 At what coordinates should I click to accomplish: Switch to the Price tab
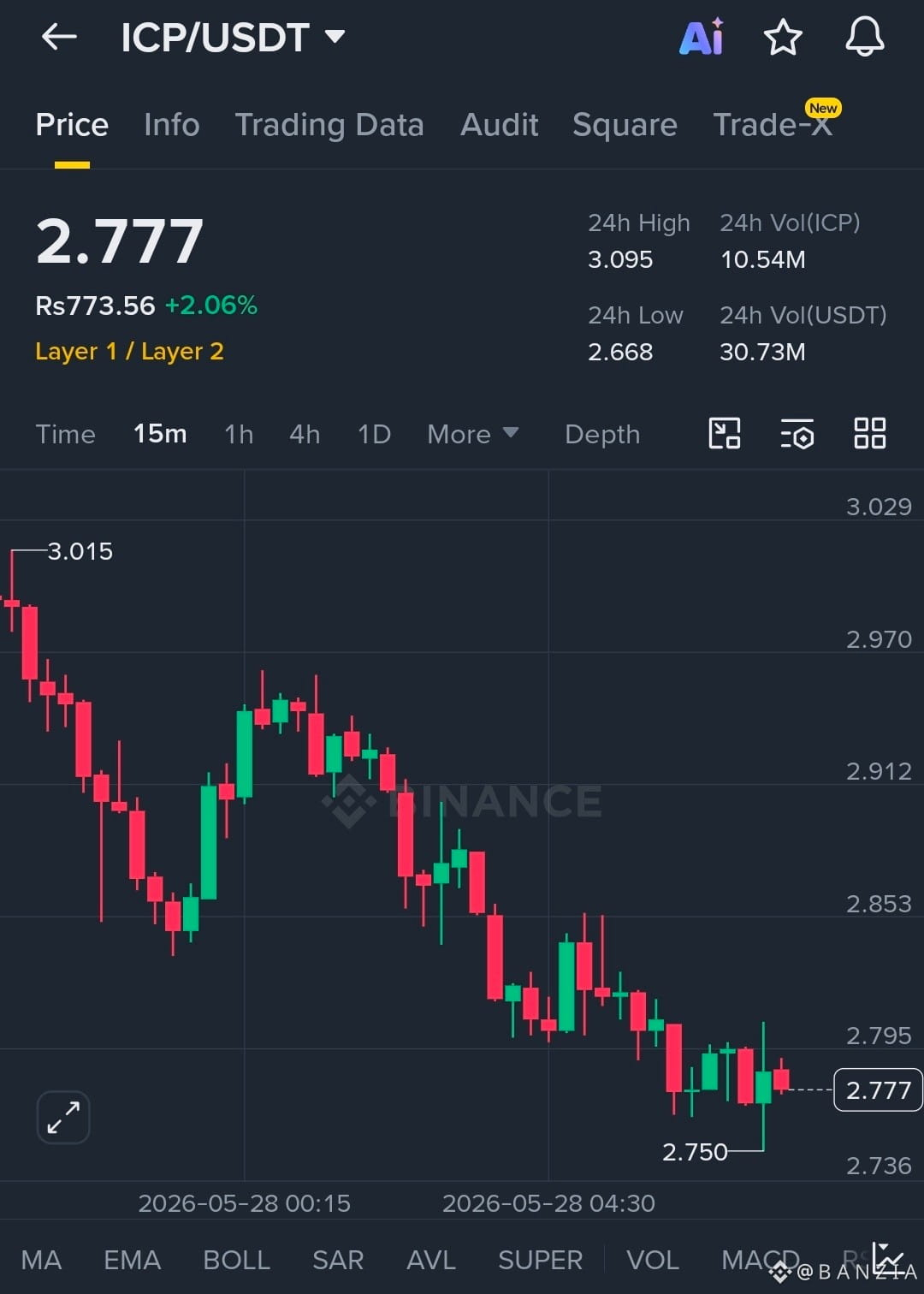coord(72,125)
